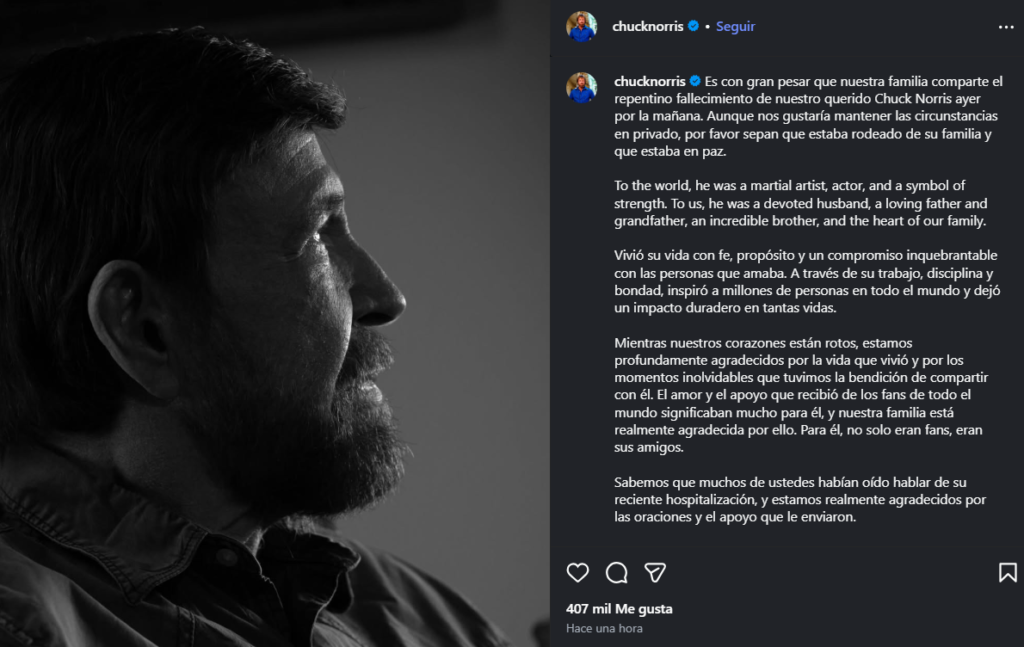This screenshot has height=647, width=1024.
Task: Open the three-dot more options menu
Action: coord(1006,27)
